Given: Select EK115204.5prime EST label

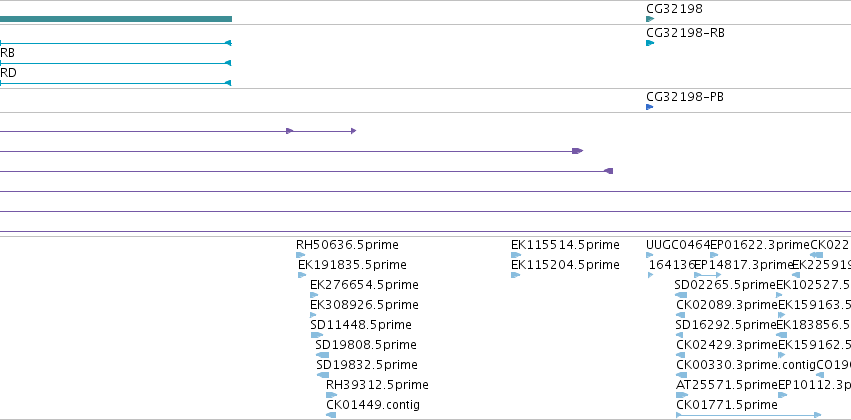Looking at the screenshot, I should click(x=565, y=265).
